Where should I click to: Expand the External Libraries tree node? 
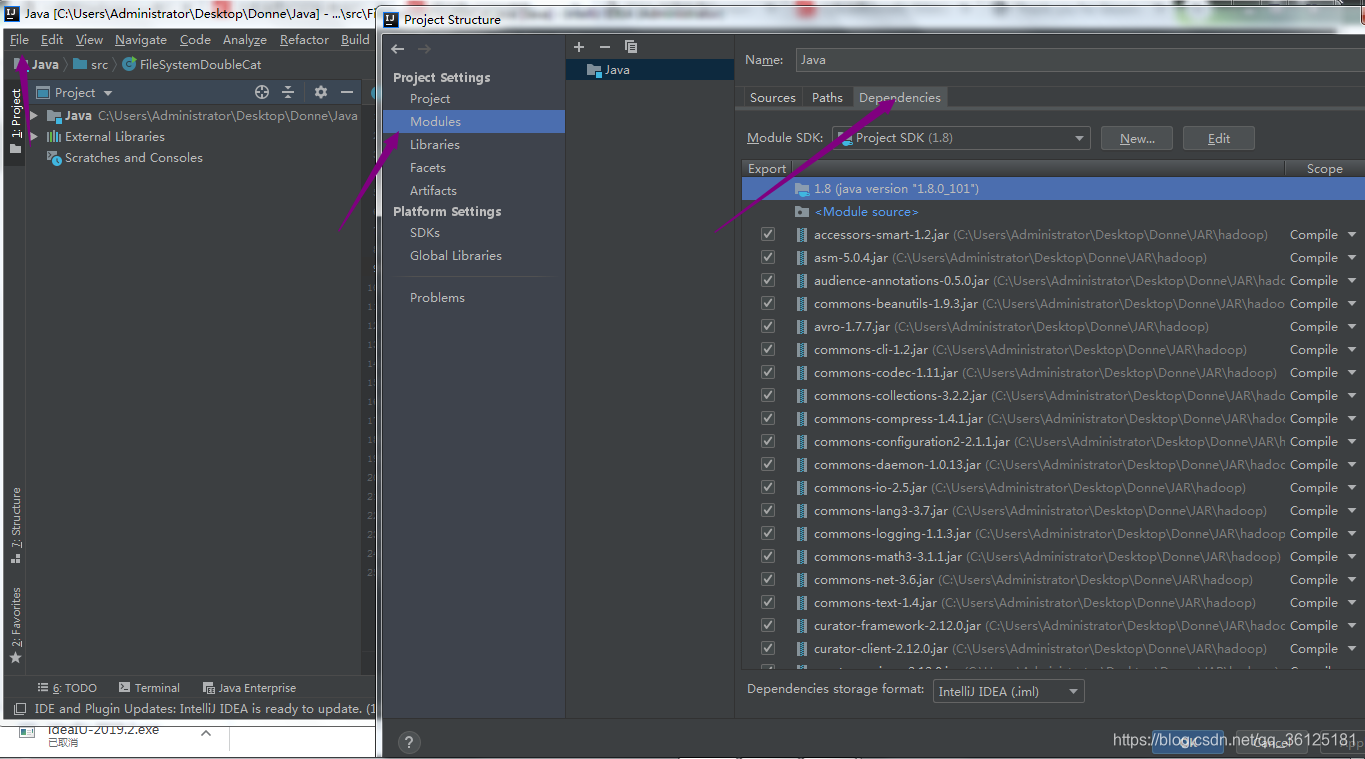(34, 137)
